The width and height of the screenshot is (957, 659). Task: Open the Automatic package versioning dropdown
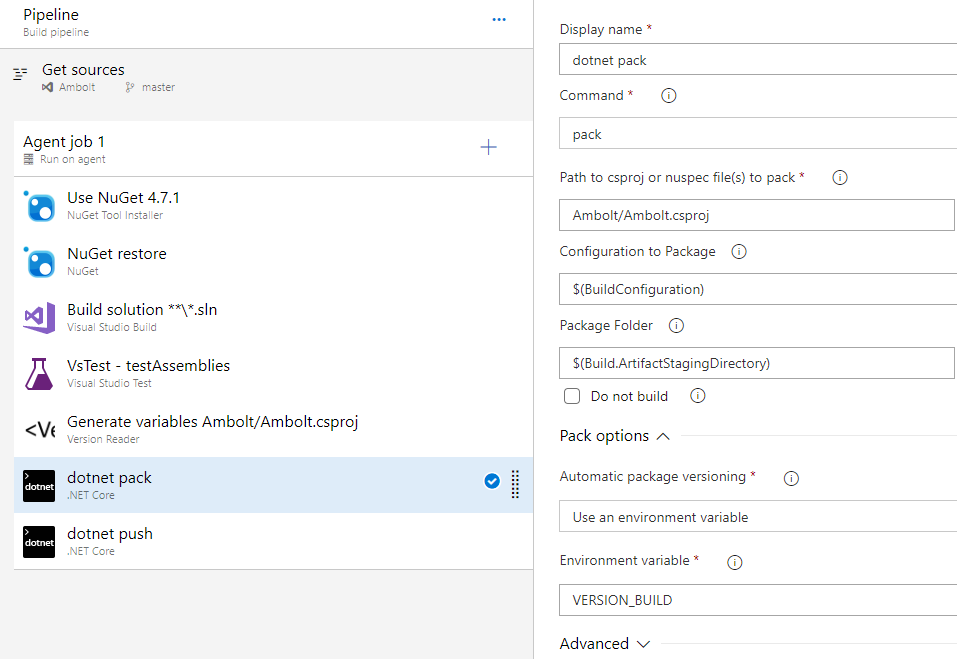click(x=758, y=517)
